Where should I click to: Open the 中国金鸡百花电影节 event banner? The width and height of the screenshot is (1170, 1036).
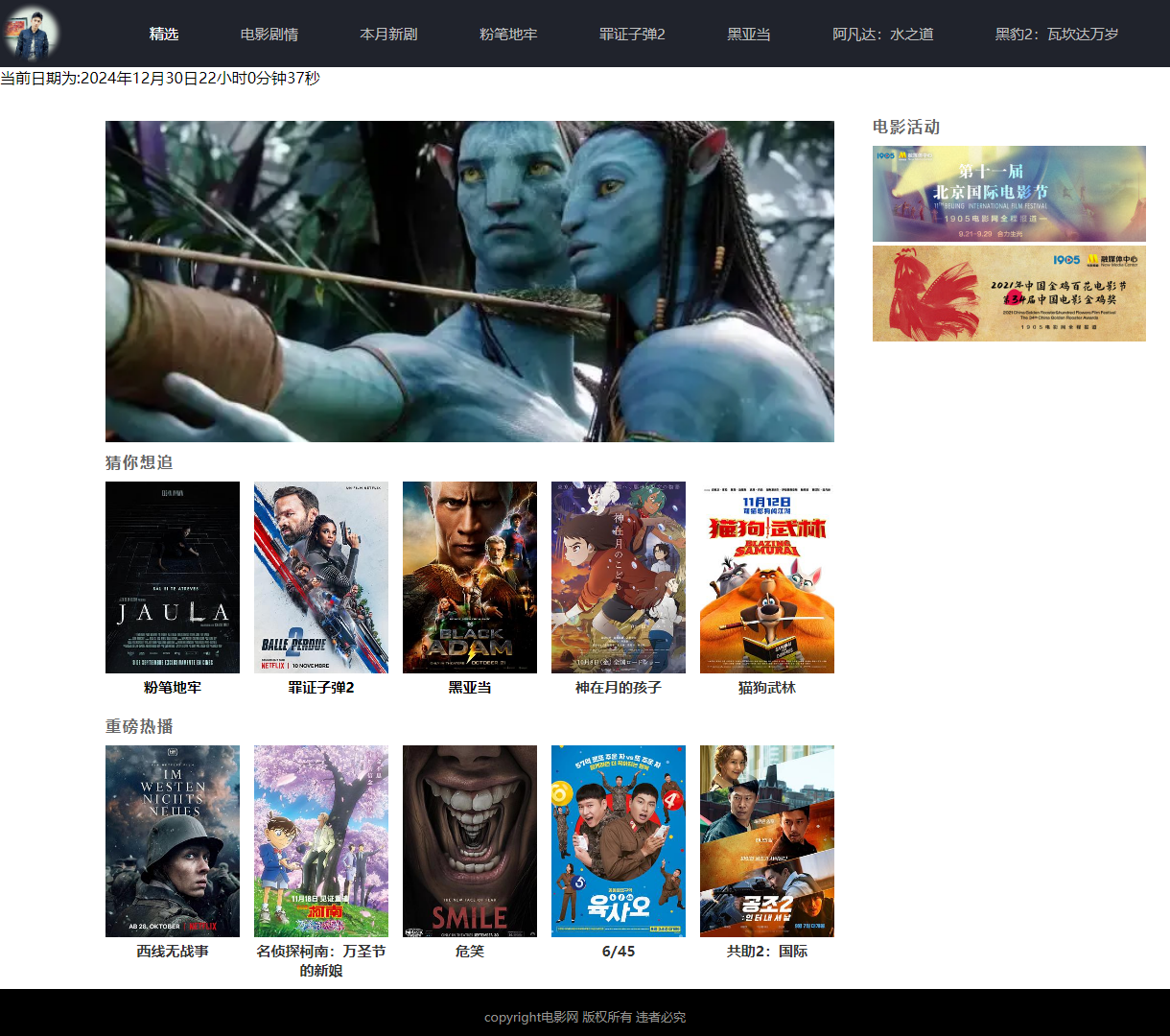point(1009,294)
